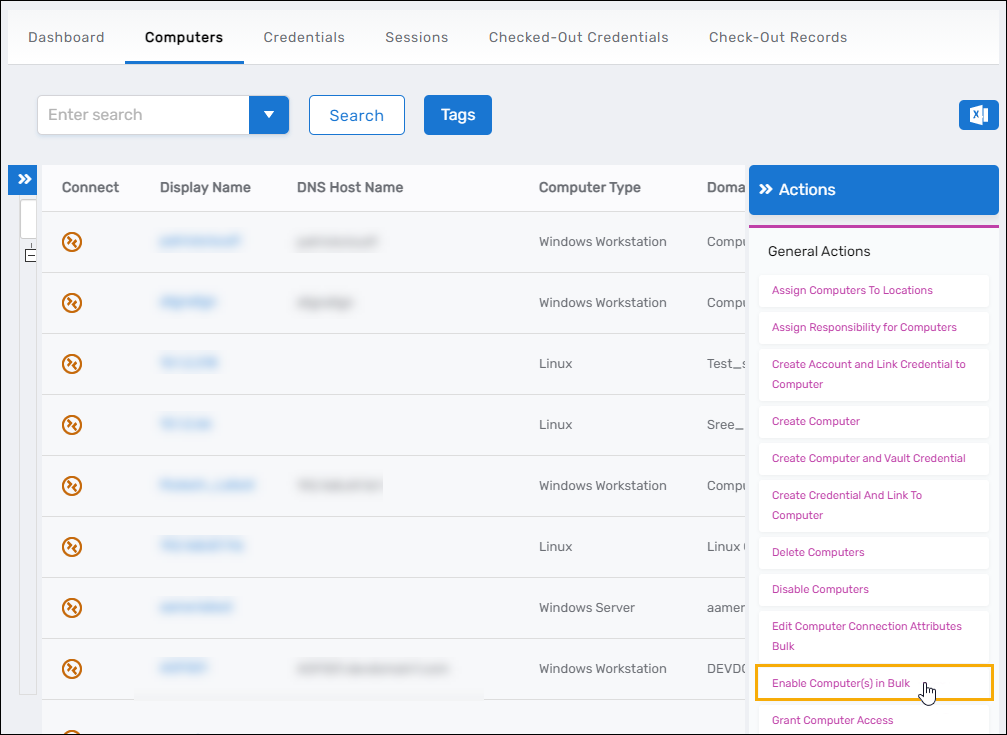
Task: Choose the Create Computer action
Action: [815, 421]
